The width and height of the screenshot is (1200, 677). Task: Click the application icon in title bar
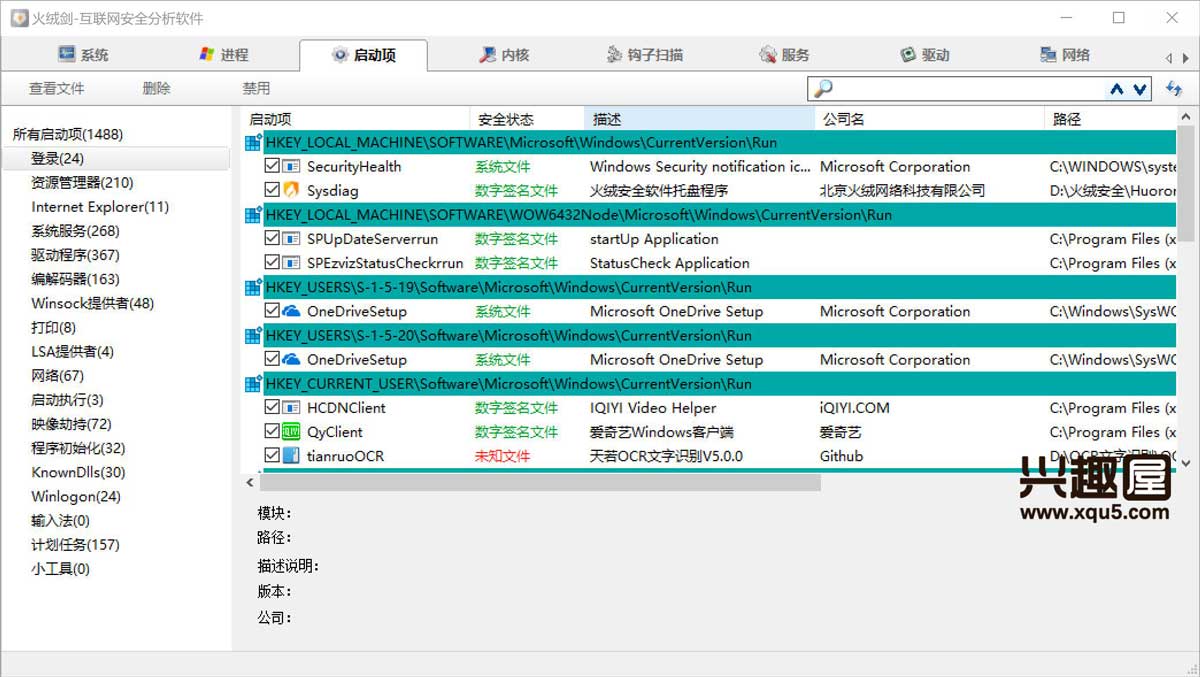[x=18, y=17]
